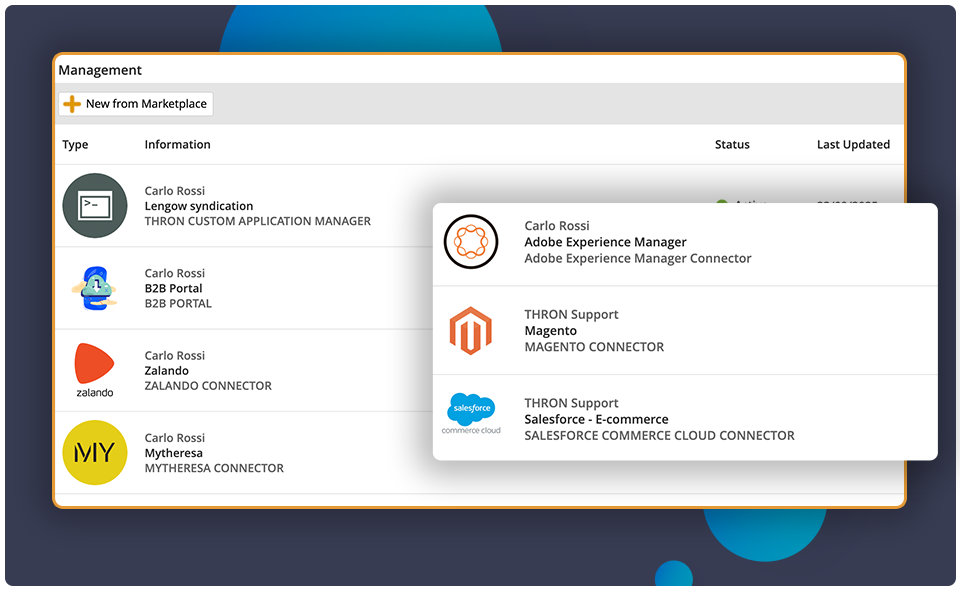Click the Zalando logo icon
The height and width of the screenshot is (590, 960).
(x=95, y=367)
